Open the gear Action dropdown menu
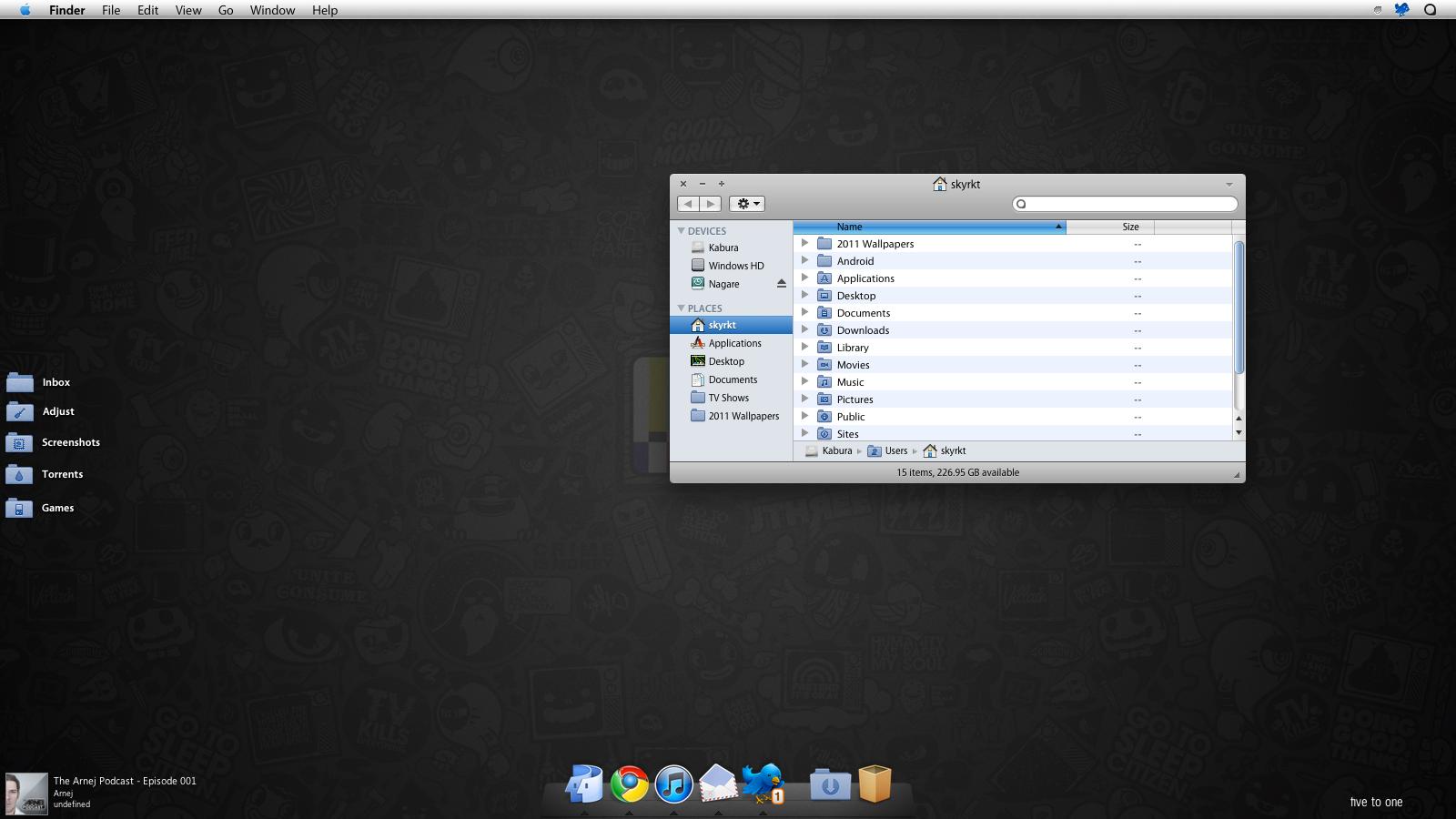 coord(746,204)
